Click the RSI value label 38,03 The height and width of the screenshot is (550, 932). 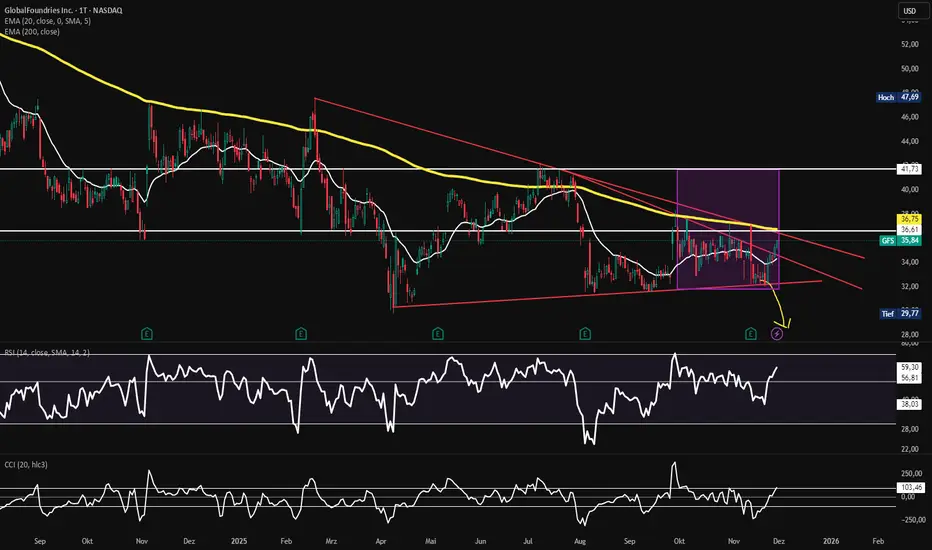coord(910,404)
